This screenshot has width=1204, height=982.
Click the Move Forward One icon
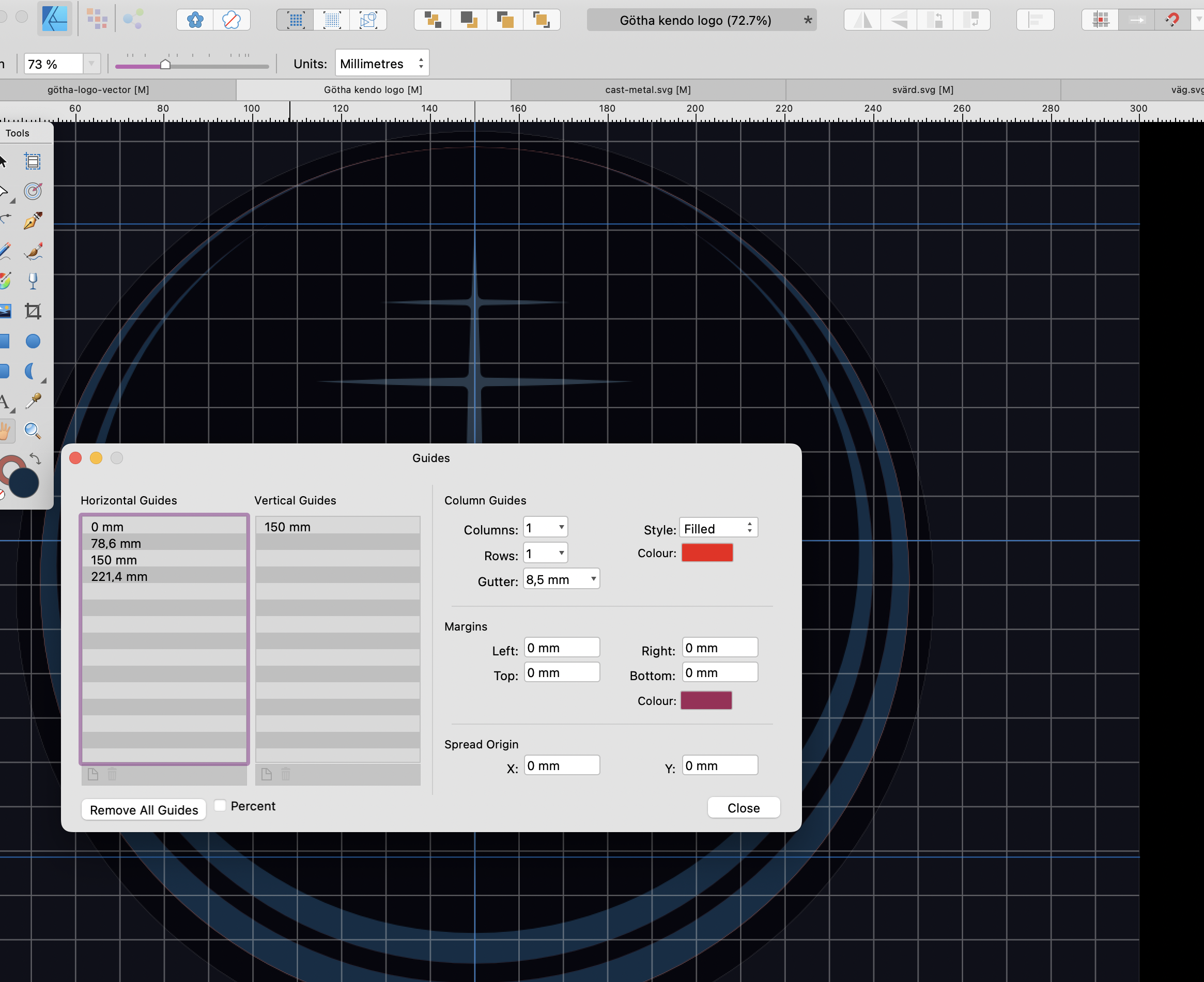(x=505, y=20)
